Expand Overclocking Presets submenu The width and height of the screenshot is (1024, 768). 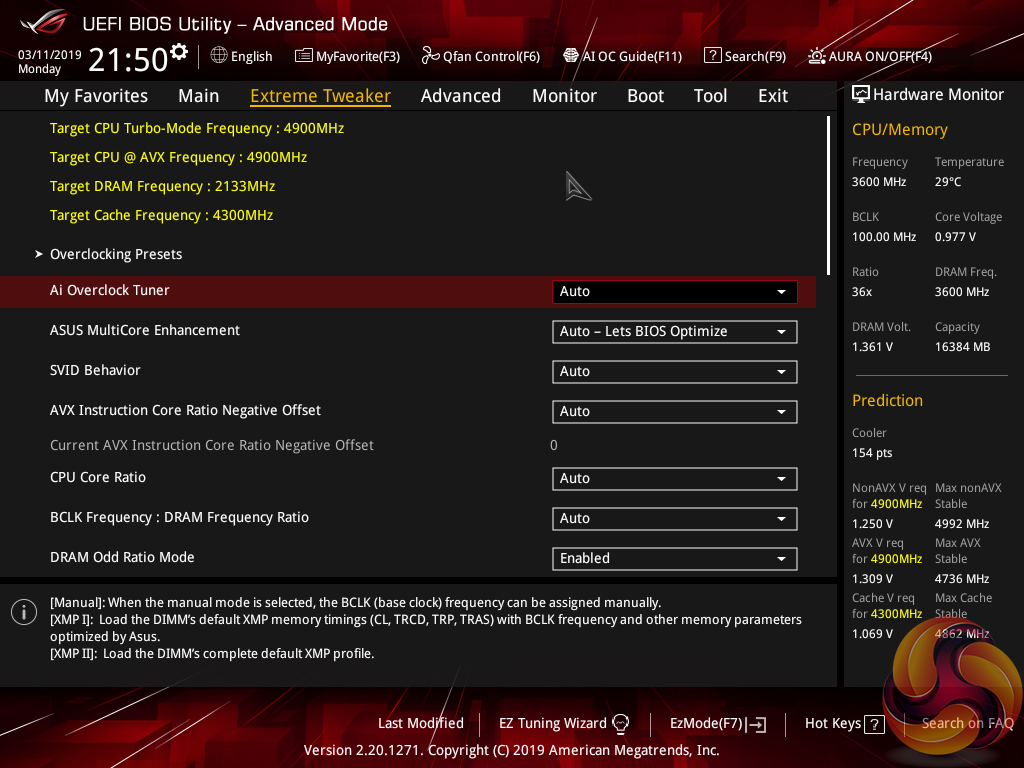tap(116, 254)
